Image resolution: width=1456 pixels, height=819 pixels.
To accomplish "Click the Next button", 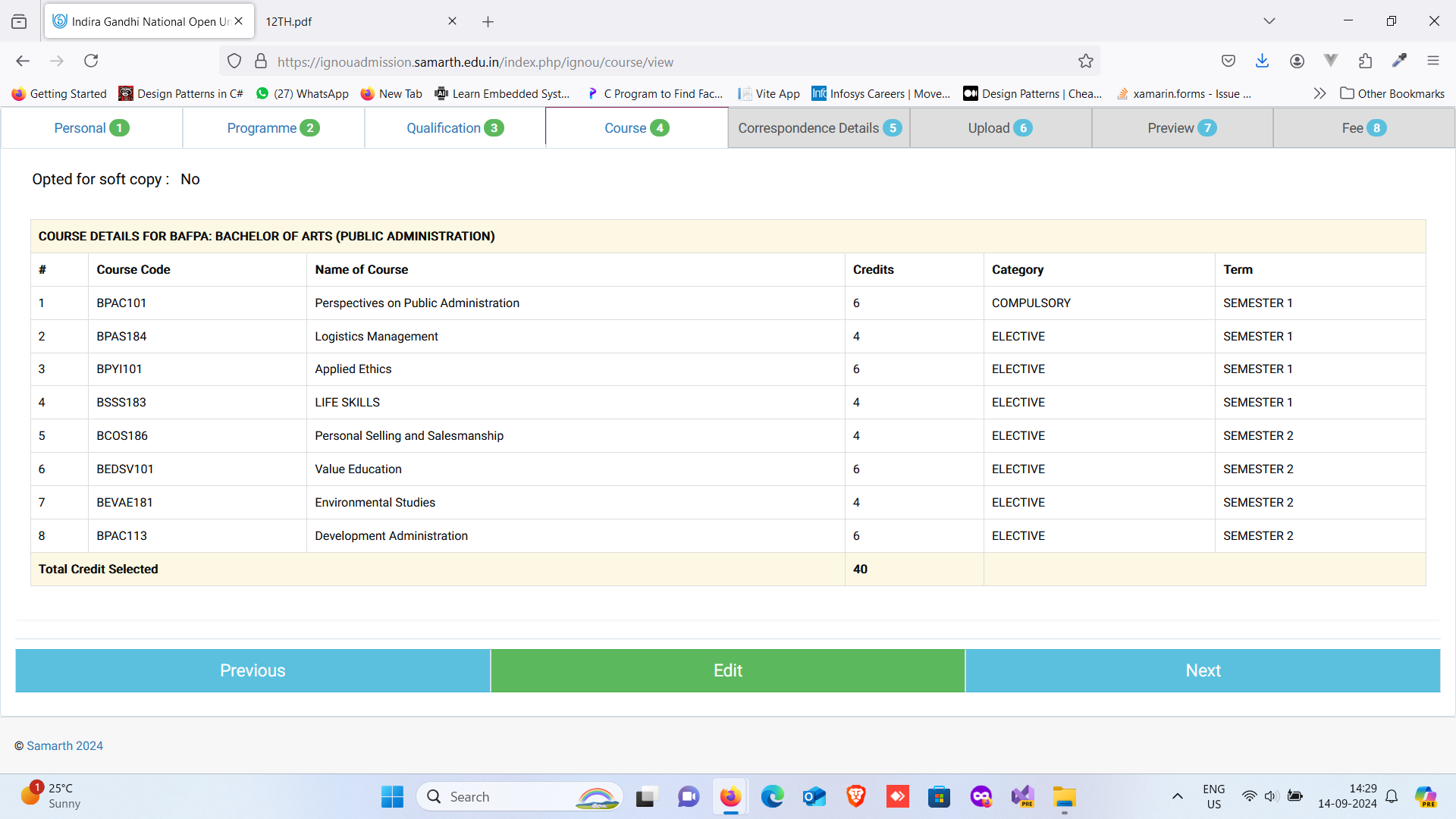I will point(1203,670).
